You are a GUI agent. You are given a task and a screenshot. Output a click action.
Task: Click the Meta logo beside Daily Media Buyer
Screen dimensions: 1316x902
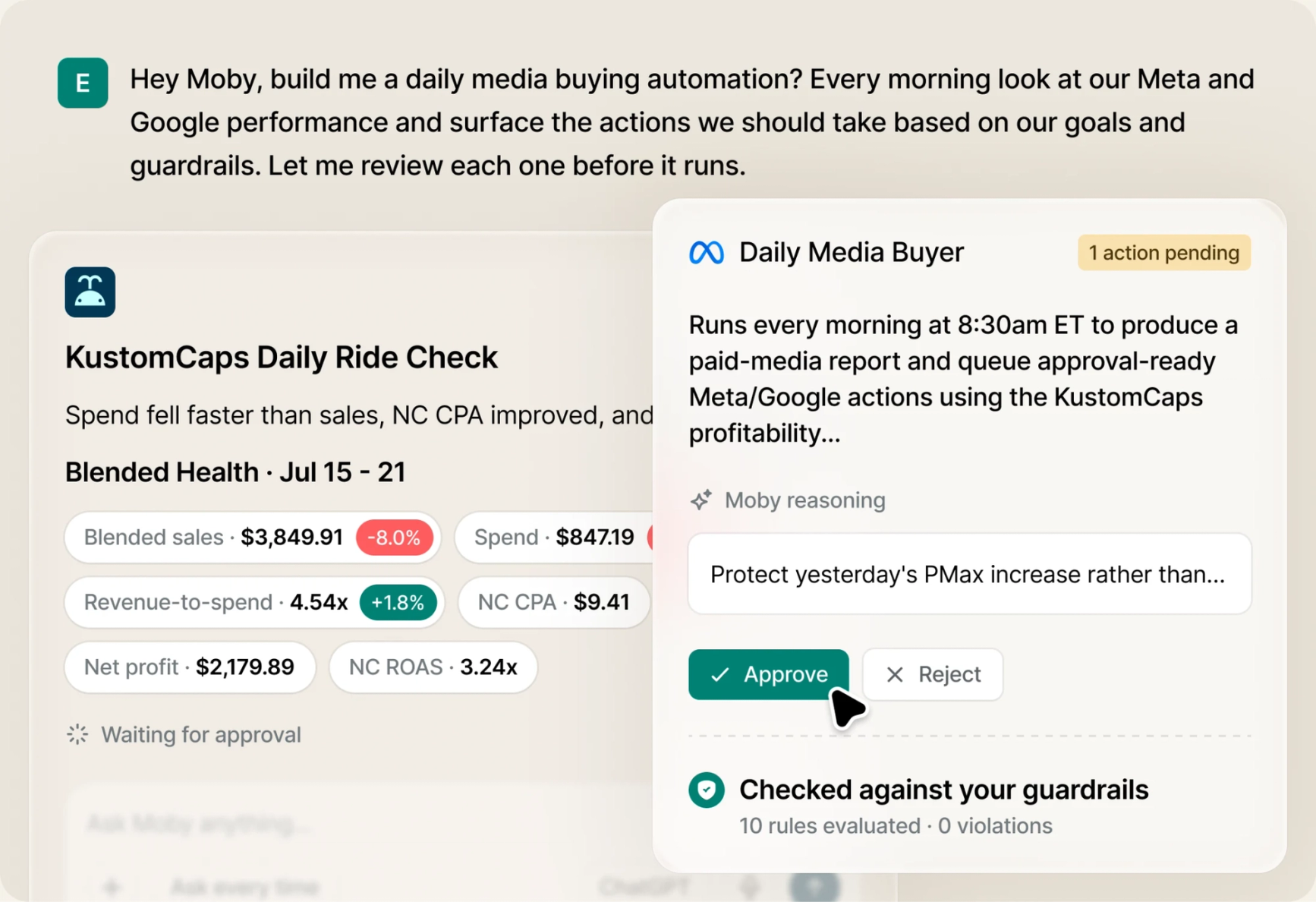[x=707, y=253]
